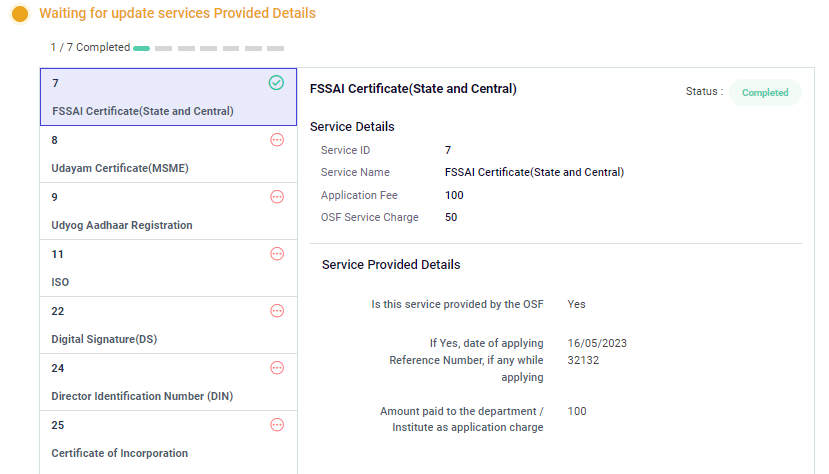Viewport: 829px width, 474px height.
Task: Click pending icon for Digital Signature(DS)
Action: tap(277, 311)
